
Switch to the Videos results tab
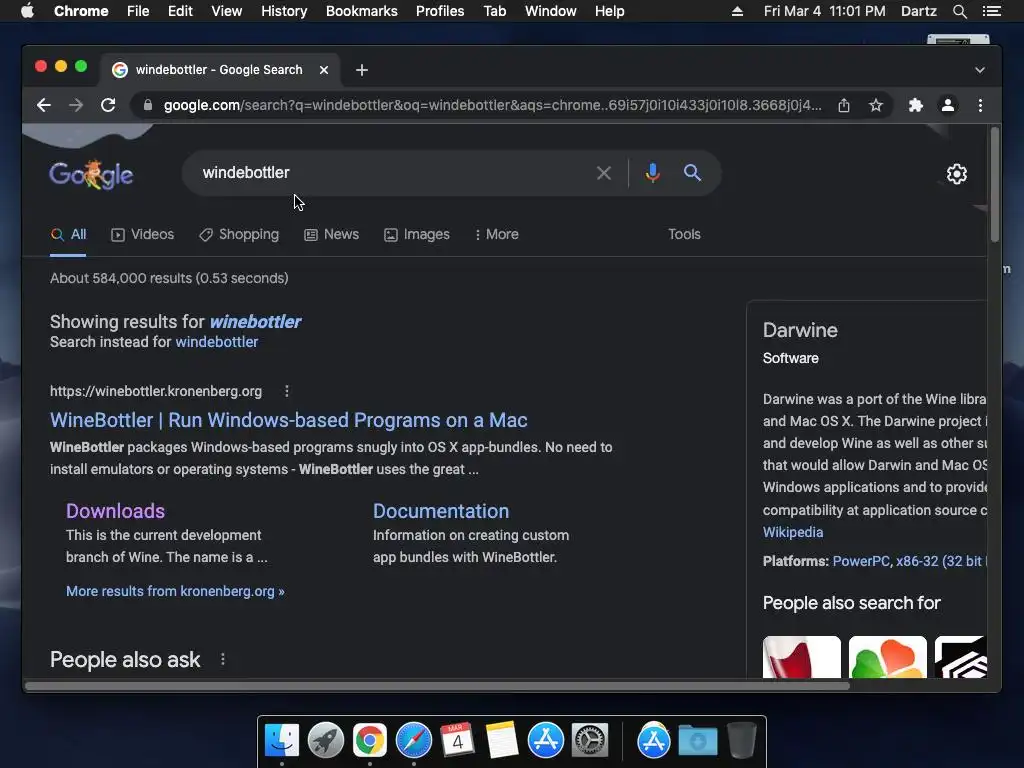pyautogui.click(x=143, y=234)
